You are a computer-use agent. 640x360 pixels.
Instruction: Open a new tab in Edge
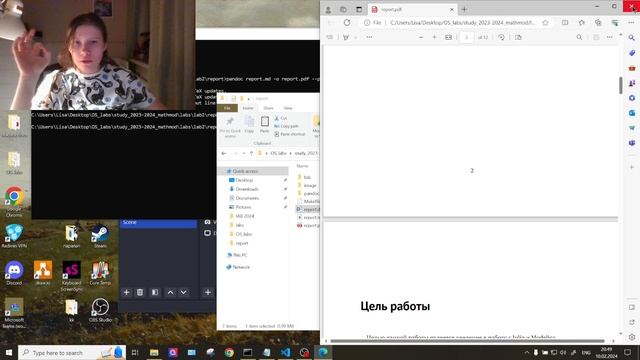tap(464, 9)
